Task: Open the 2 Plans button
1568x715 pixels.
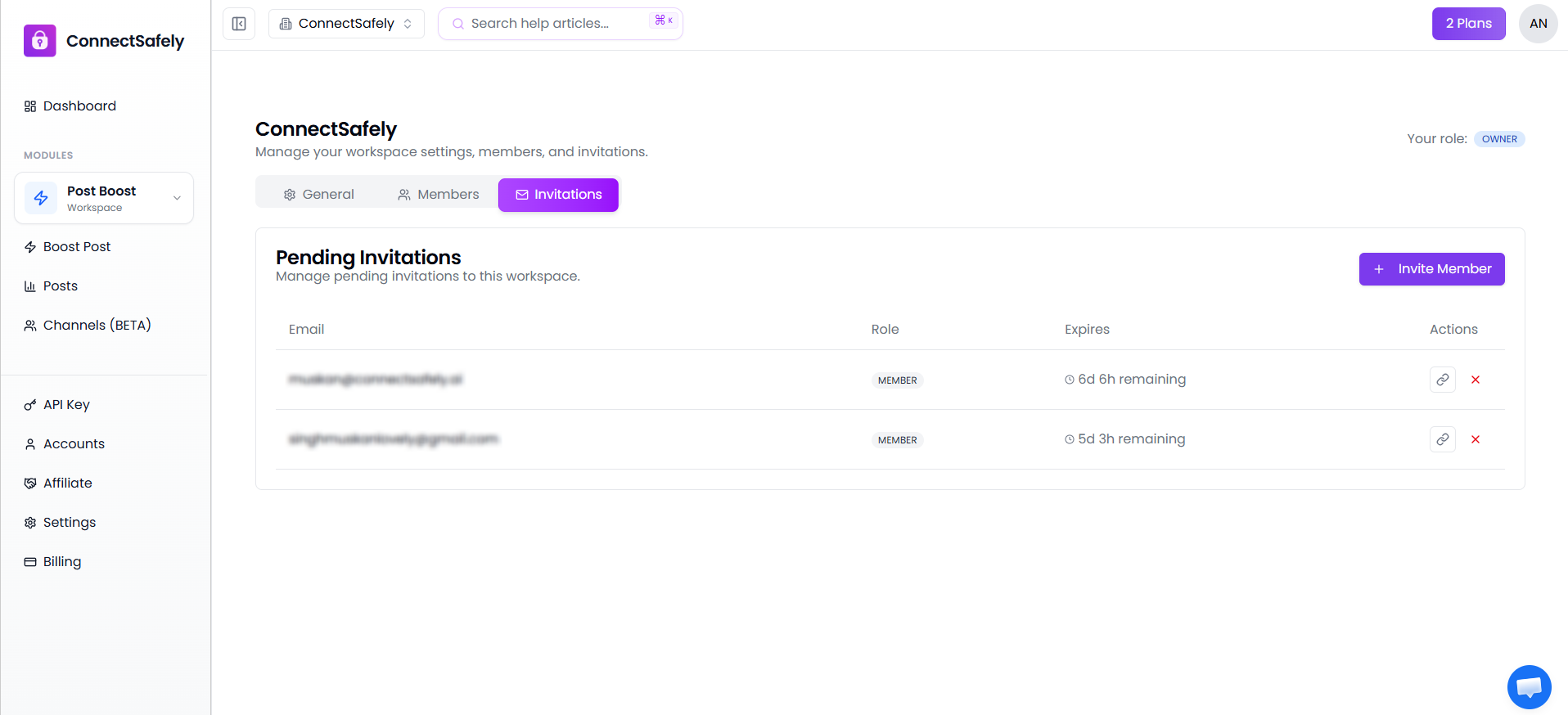Action: 1468,24
